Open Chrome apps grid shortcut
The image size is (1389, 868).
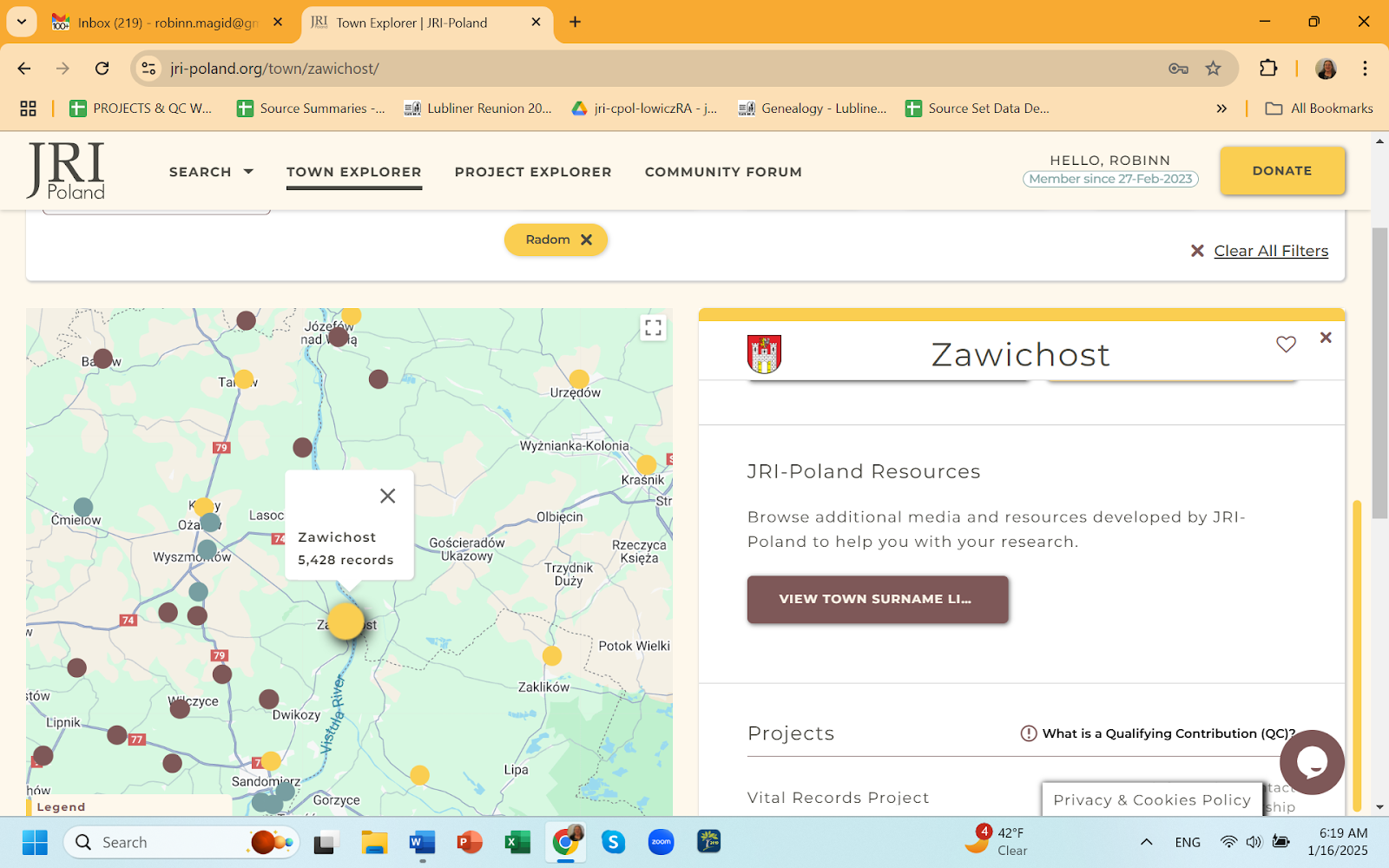29,108
